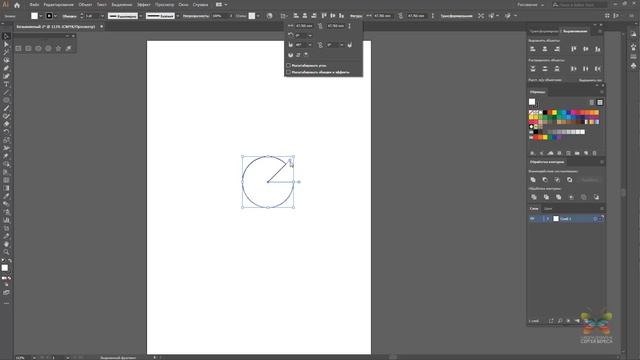
Task: Toggle constrain width and height proportions link
Action: 320,26
